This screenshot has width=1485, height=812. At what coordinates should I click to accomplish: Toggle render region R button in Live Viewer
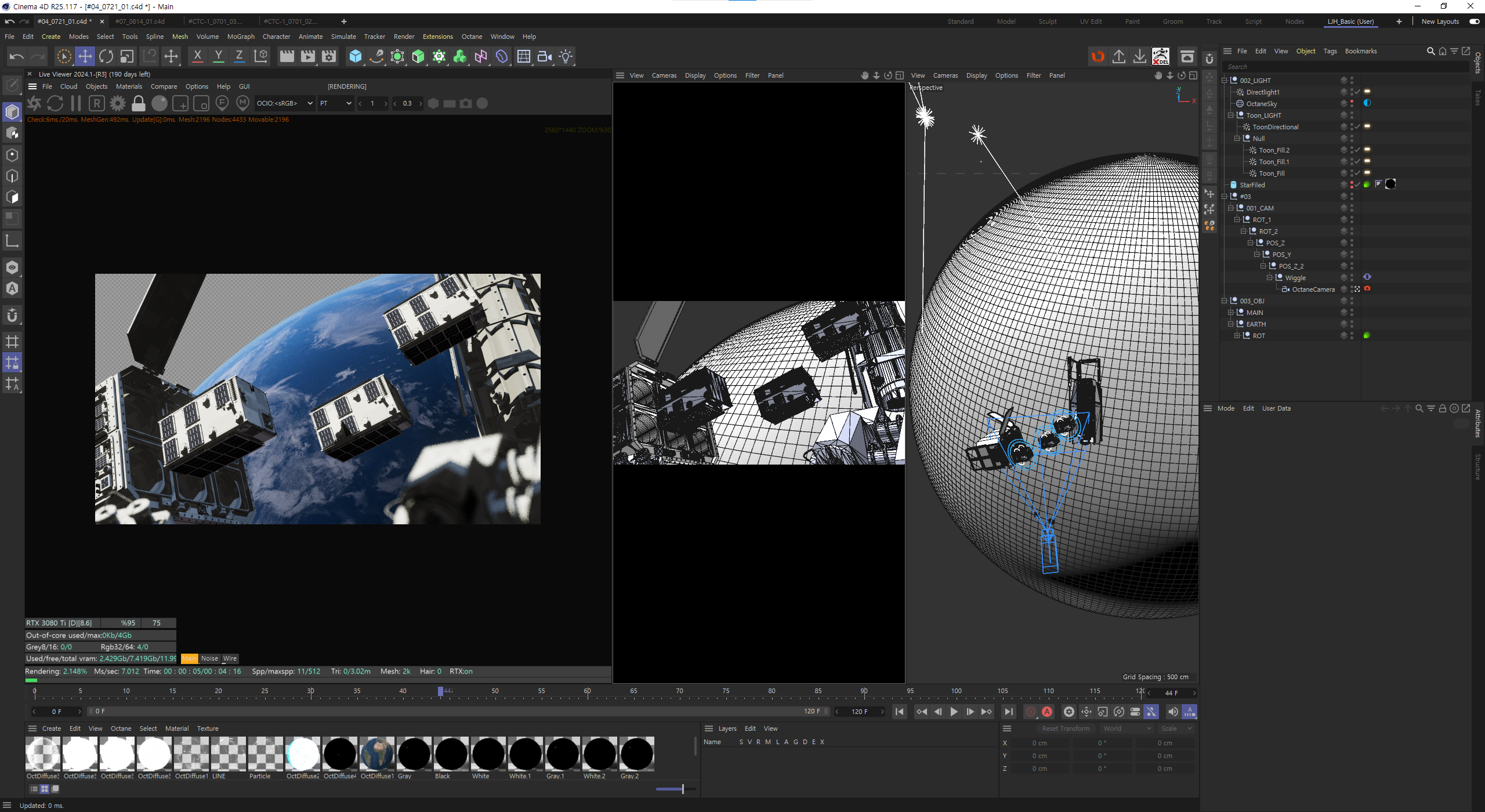(97, 103)
